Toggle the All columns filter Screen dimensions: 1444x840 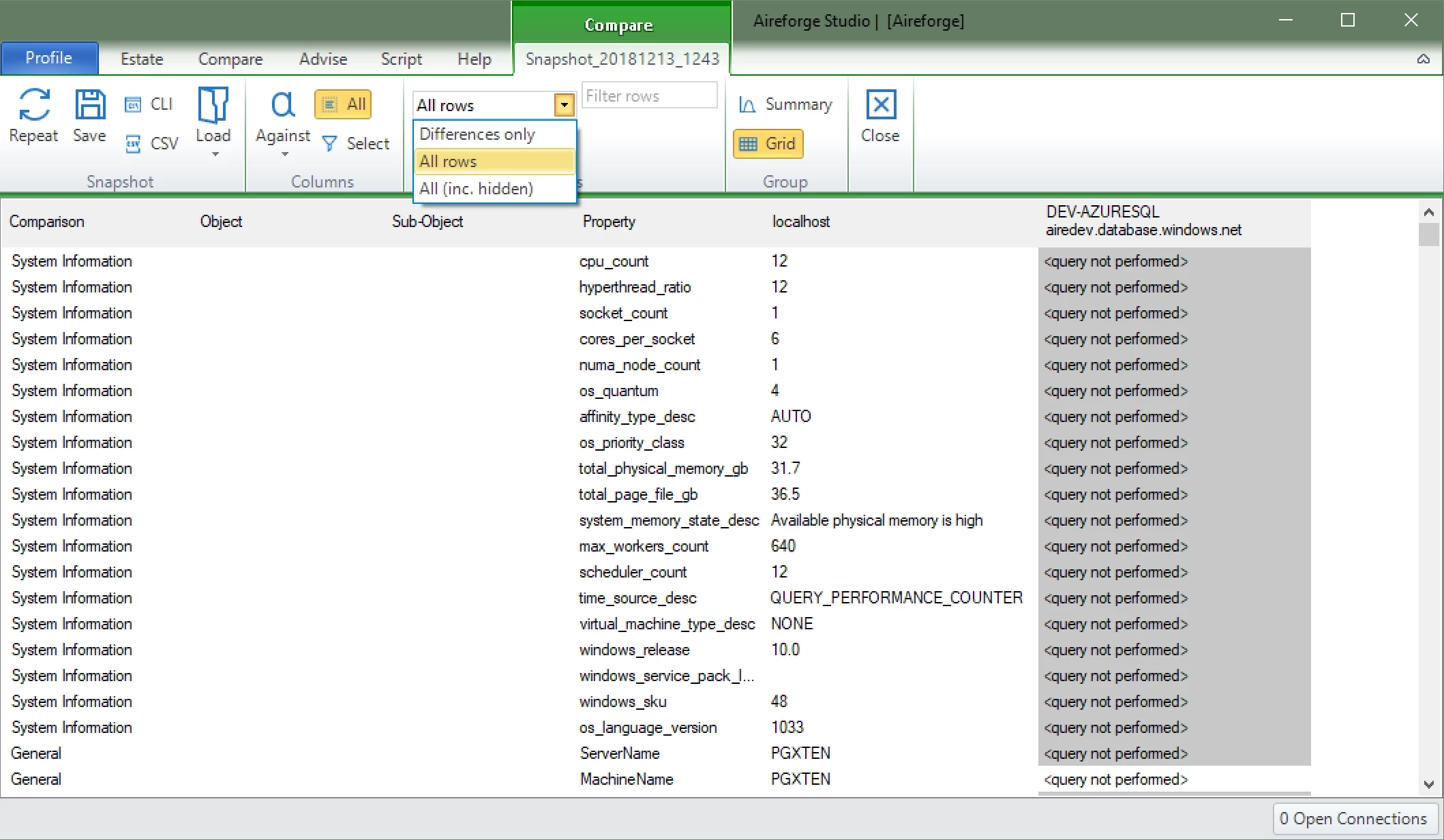pyautogui.click(x=343, y=104)
